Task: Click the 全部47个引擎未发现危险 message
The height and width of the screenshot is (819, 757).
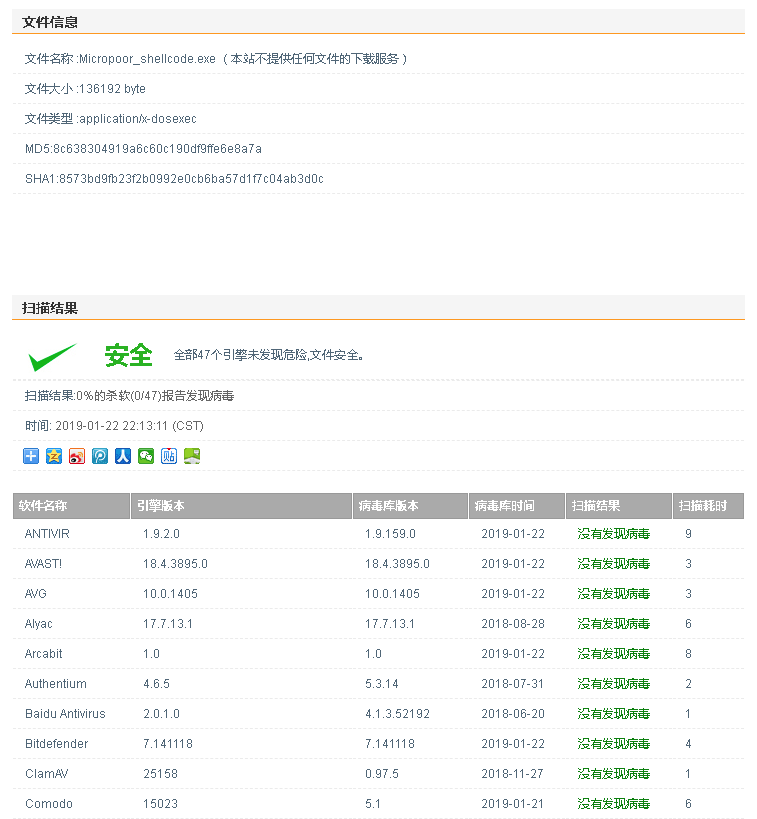Action: 269,355
